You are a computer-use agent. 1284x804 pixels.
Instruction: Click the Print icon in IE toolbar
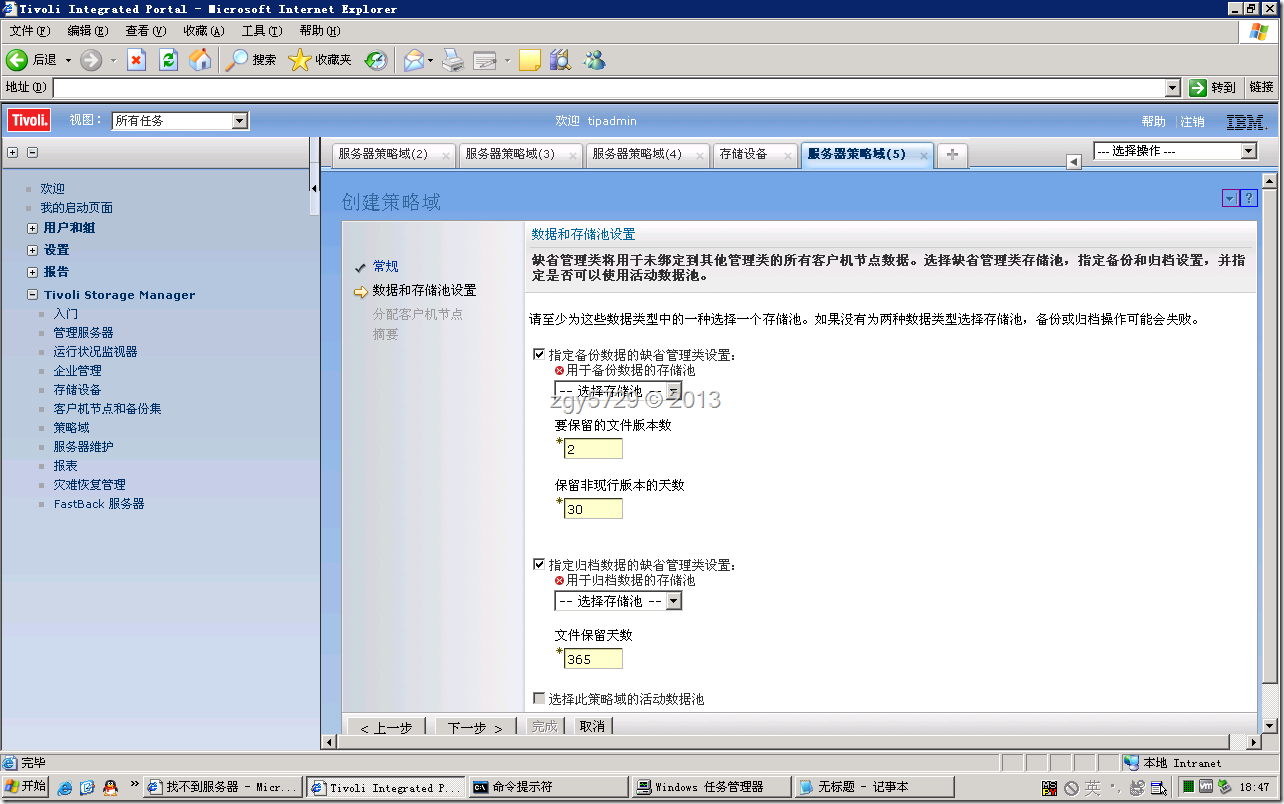tap(453, 60)
